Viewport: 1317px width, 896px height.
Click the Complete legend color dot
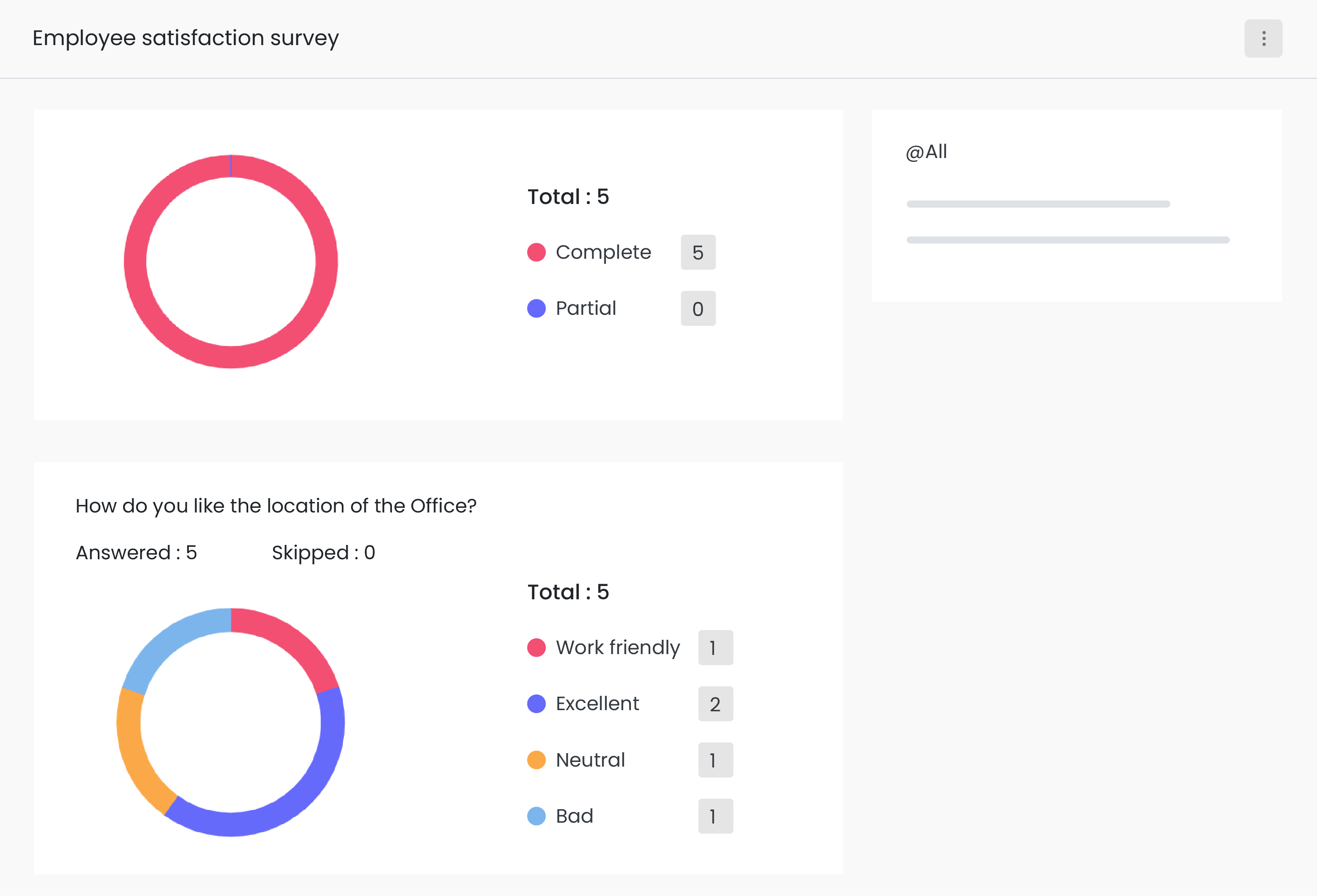coord(536,252)
